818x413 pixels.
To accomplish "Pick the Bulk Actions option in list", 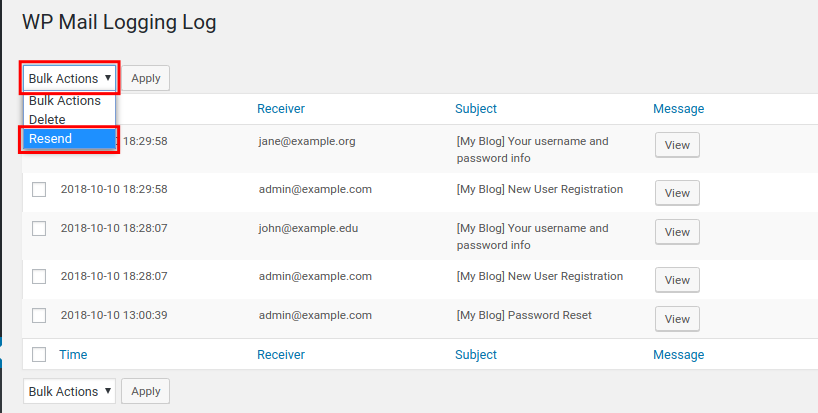I will [x=65, y=101].
